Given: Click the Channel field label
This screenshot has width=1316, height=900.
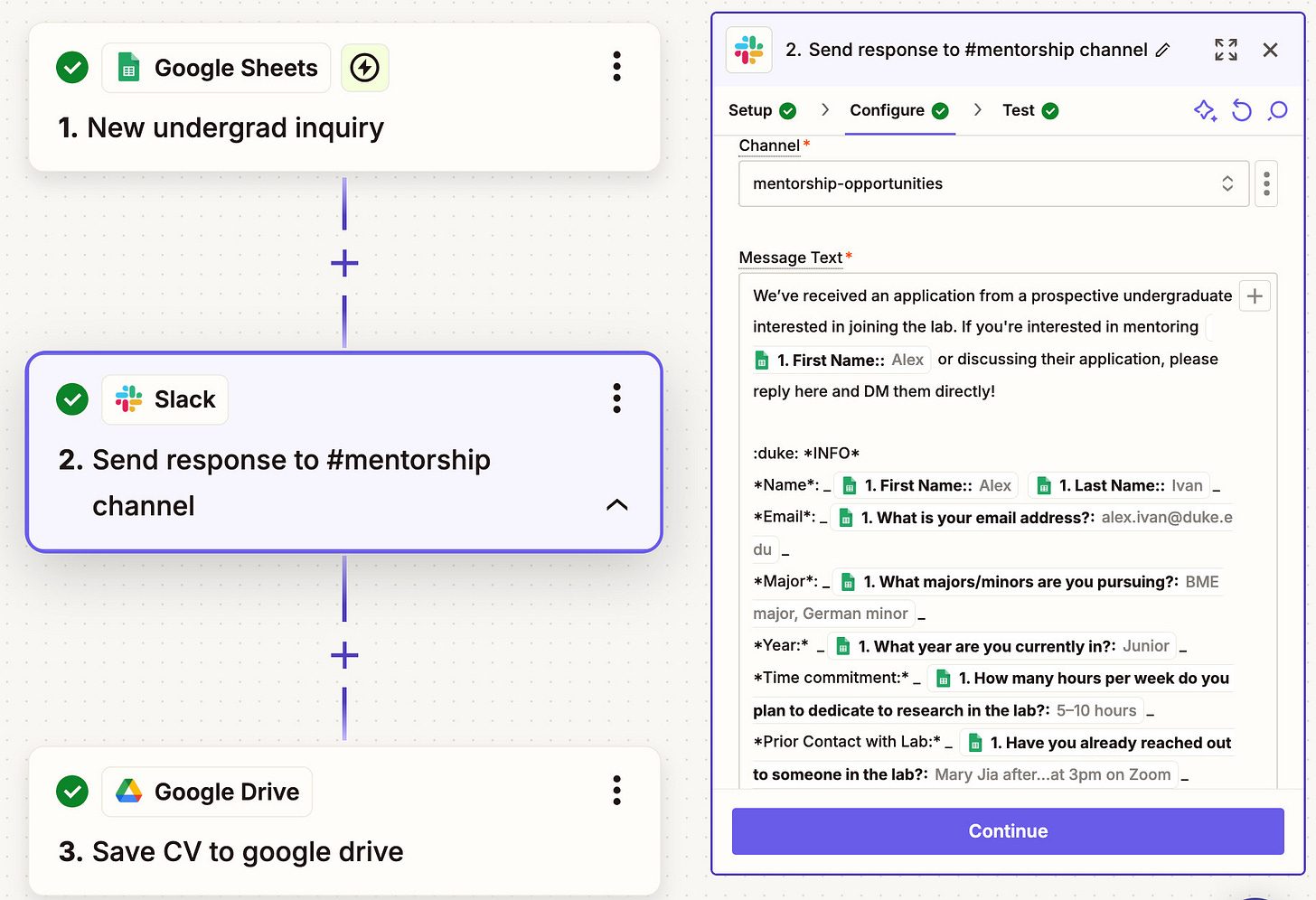Looking at the screenshot, I should tap(769, 145).
